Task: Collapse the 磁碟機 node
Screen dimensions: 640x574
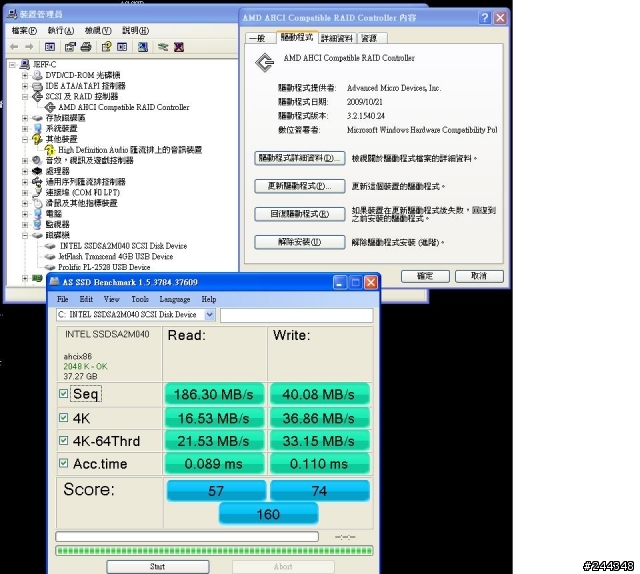Action: [25, 235]
